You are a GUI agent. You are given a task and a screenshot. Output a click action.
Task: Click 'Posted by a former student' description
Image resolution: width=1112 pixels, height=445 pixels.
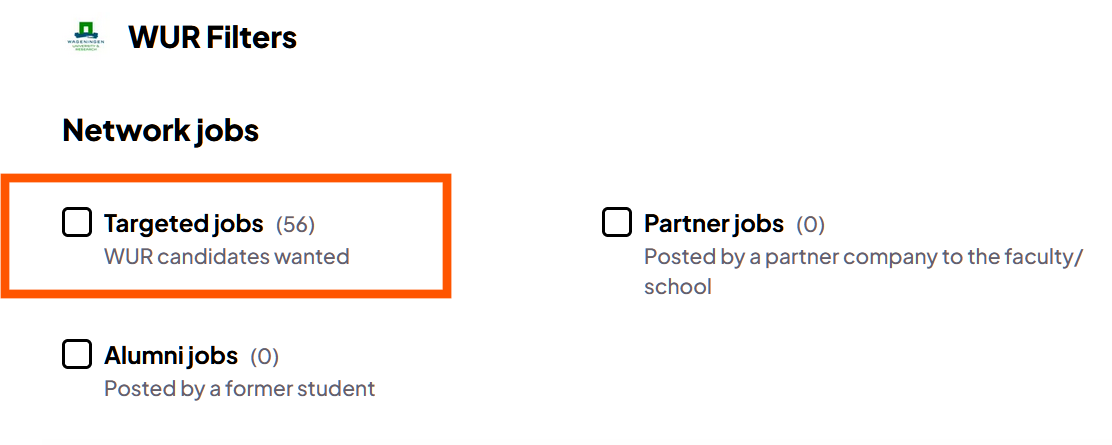click(x=239, y=388)
